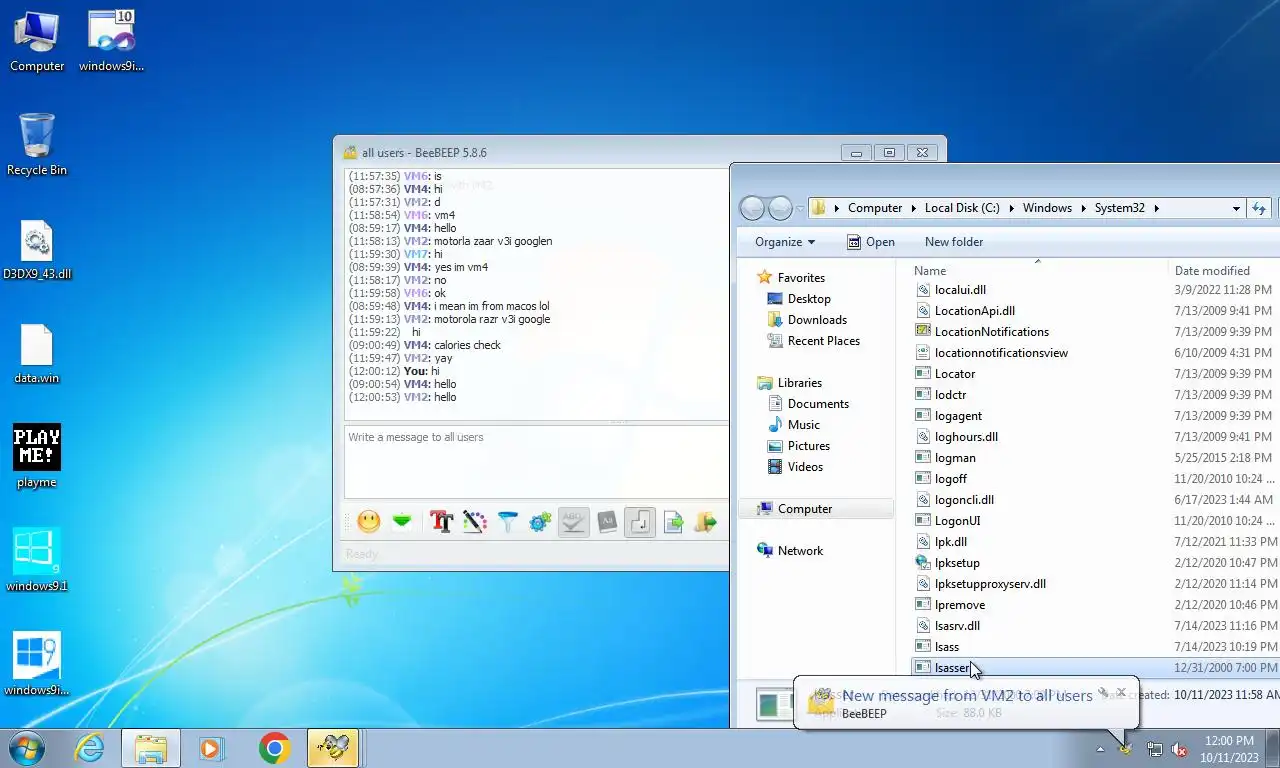The height and width of the screenshot is (768, 1280).
Task: Toggle the dictionary word completion button
Action: click(606, 522)
